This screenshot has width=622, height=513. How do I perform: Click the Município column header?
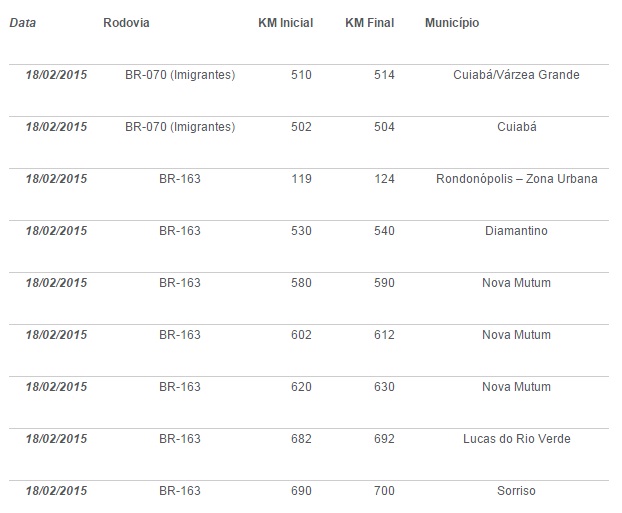click(x=451, y=23)
